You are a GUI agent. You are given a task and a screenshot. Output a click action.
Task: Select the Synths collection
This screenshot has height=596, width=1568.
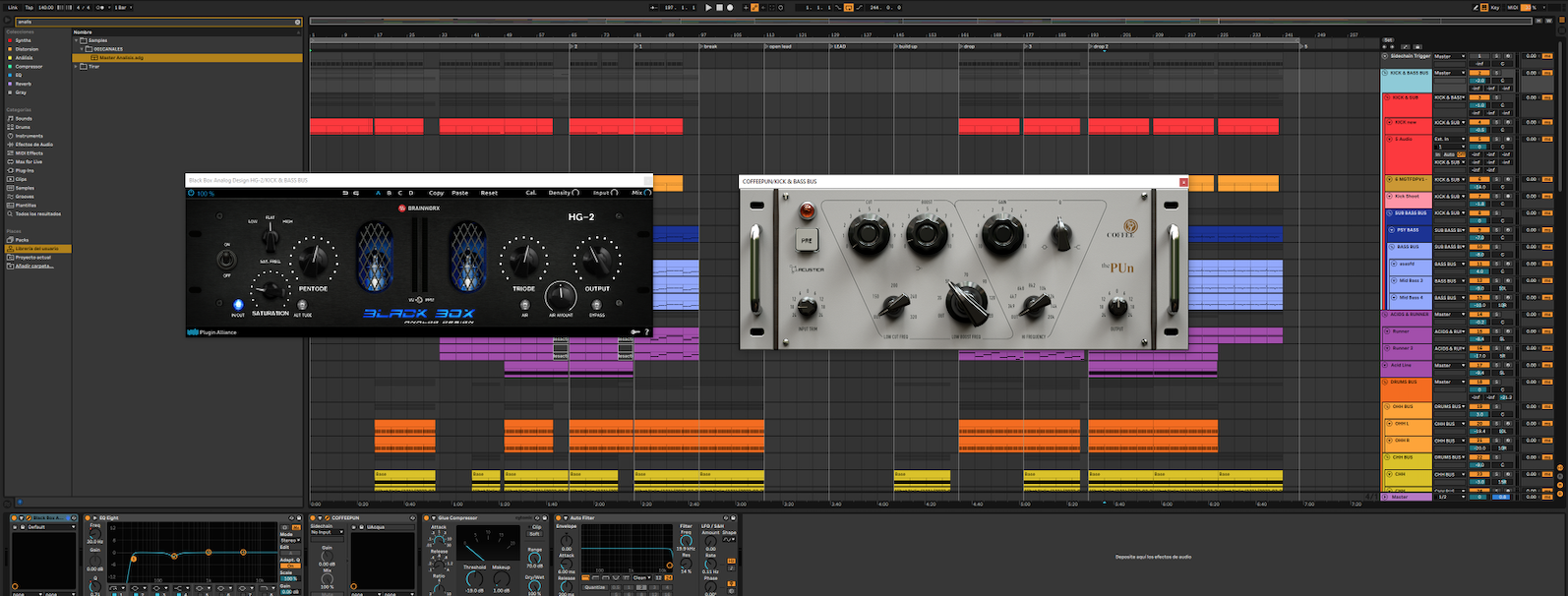tap(23, 40)
